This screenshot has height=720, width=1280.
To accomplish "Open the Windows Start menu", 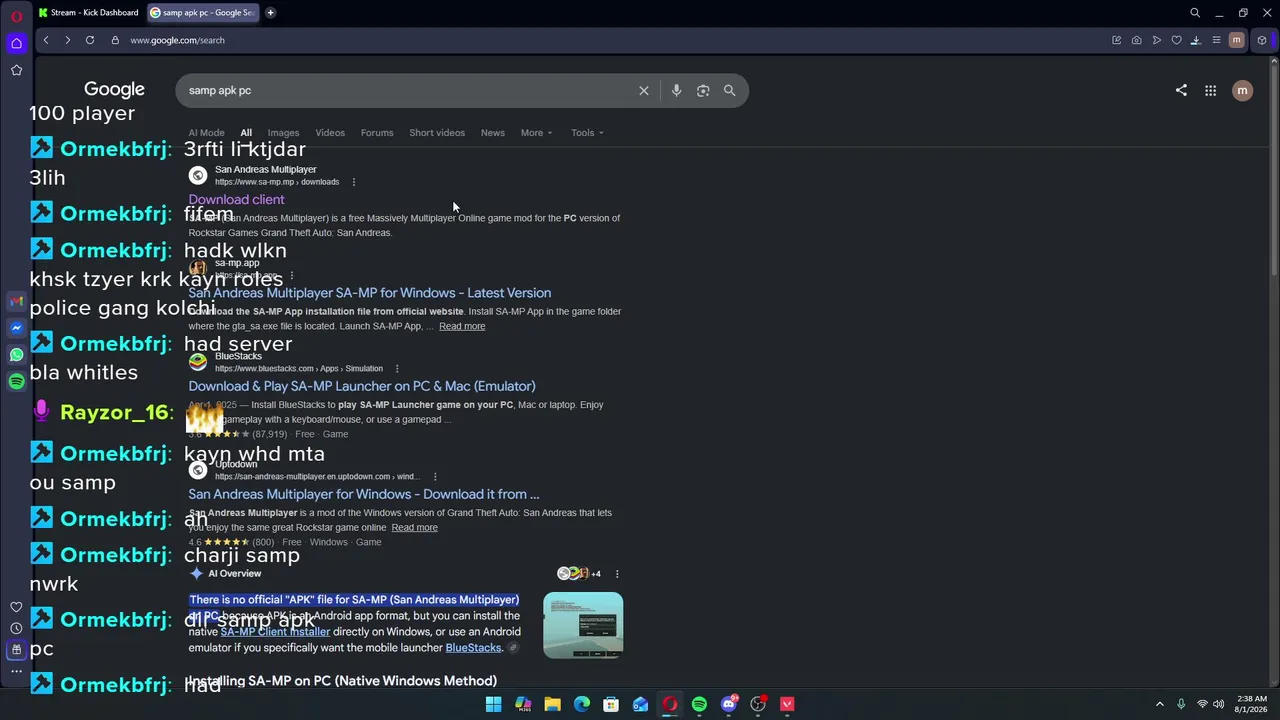I will [x=493, y=704].
